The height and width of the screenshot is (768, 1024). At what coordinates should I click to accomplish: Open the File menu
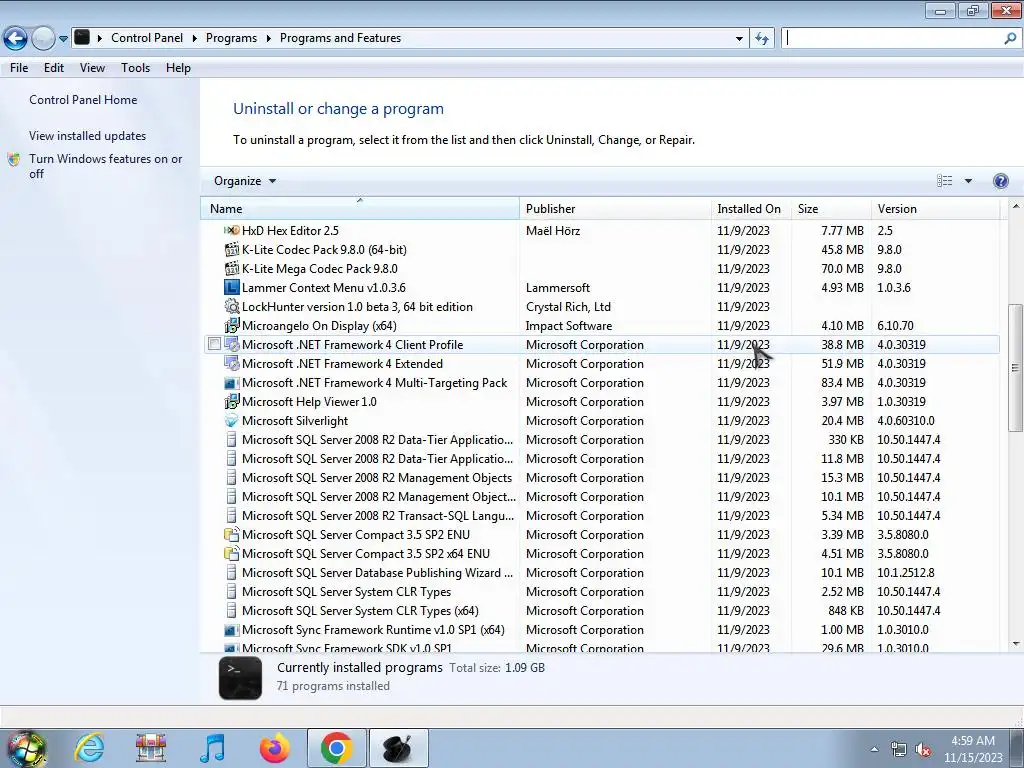coord(19,68)
